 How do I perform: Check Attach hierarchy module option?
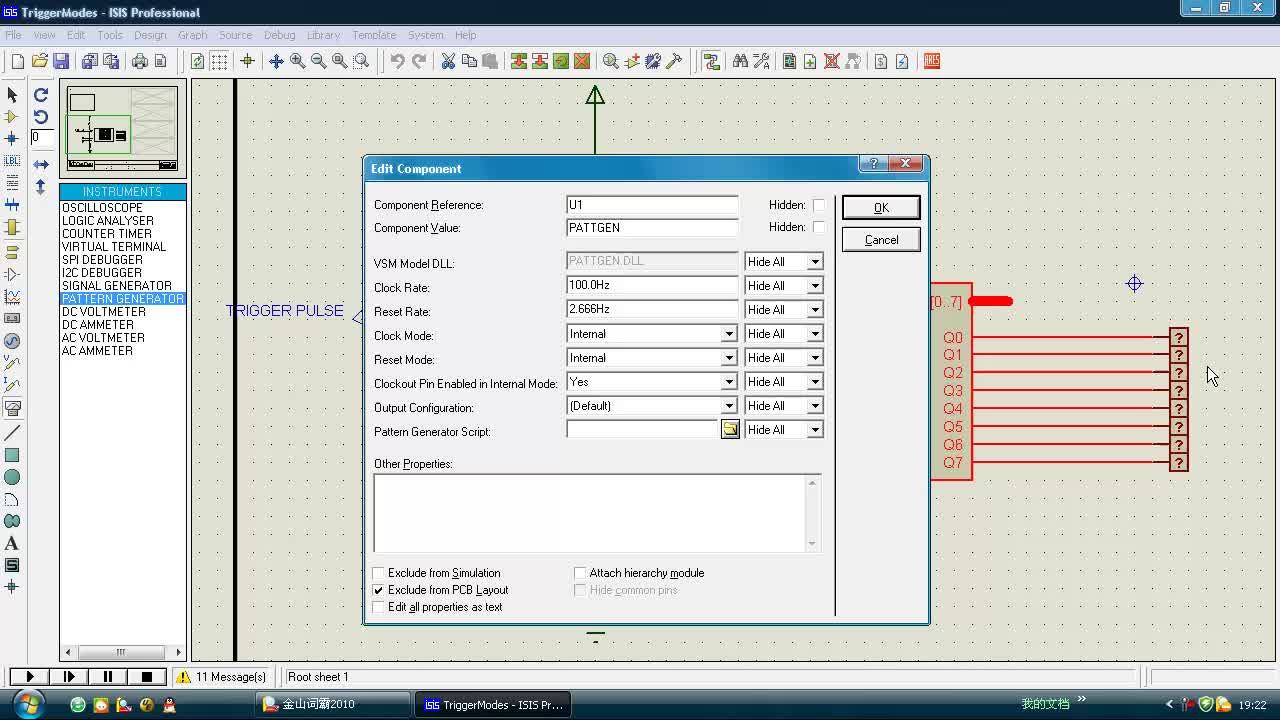click(x=580, y=573)
